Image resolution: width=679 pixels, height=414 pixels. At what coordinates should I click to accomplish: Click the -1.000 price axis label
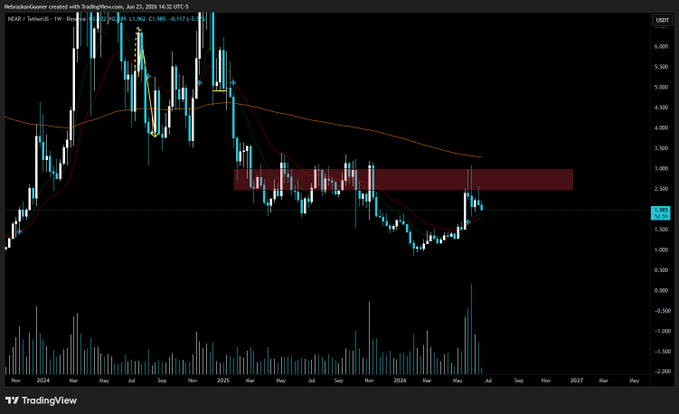661,331
